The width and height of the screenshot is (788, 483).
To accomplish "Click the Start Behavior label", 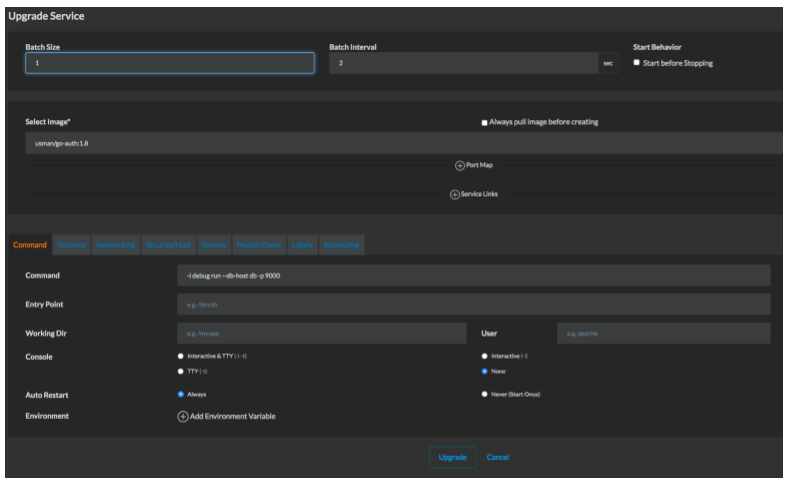I will 657,47.
